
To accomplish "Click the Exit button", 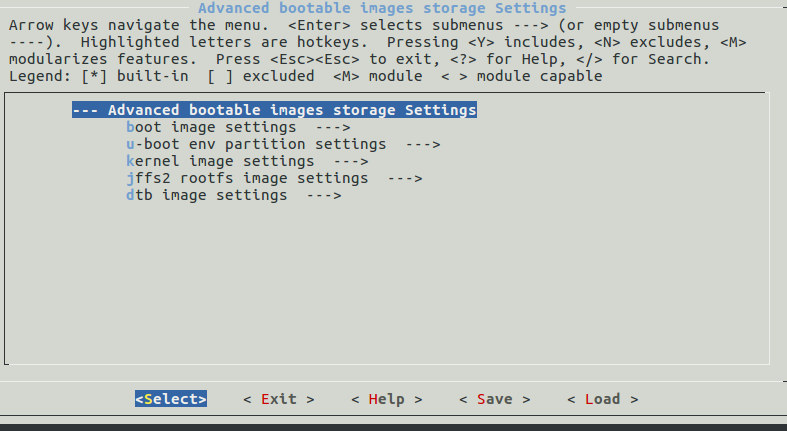I will tap(279, 399).
